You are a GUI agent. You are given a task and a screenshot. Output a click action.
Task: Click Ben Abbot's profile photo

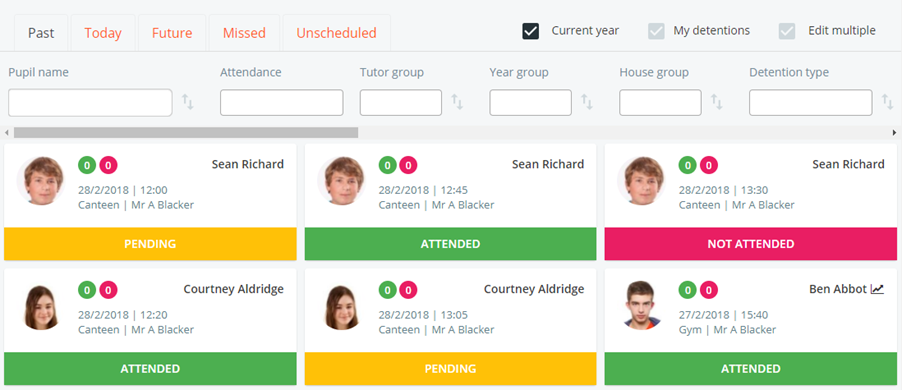642,305
